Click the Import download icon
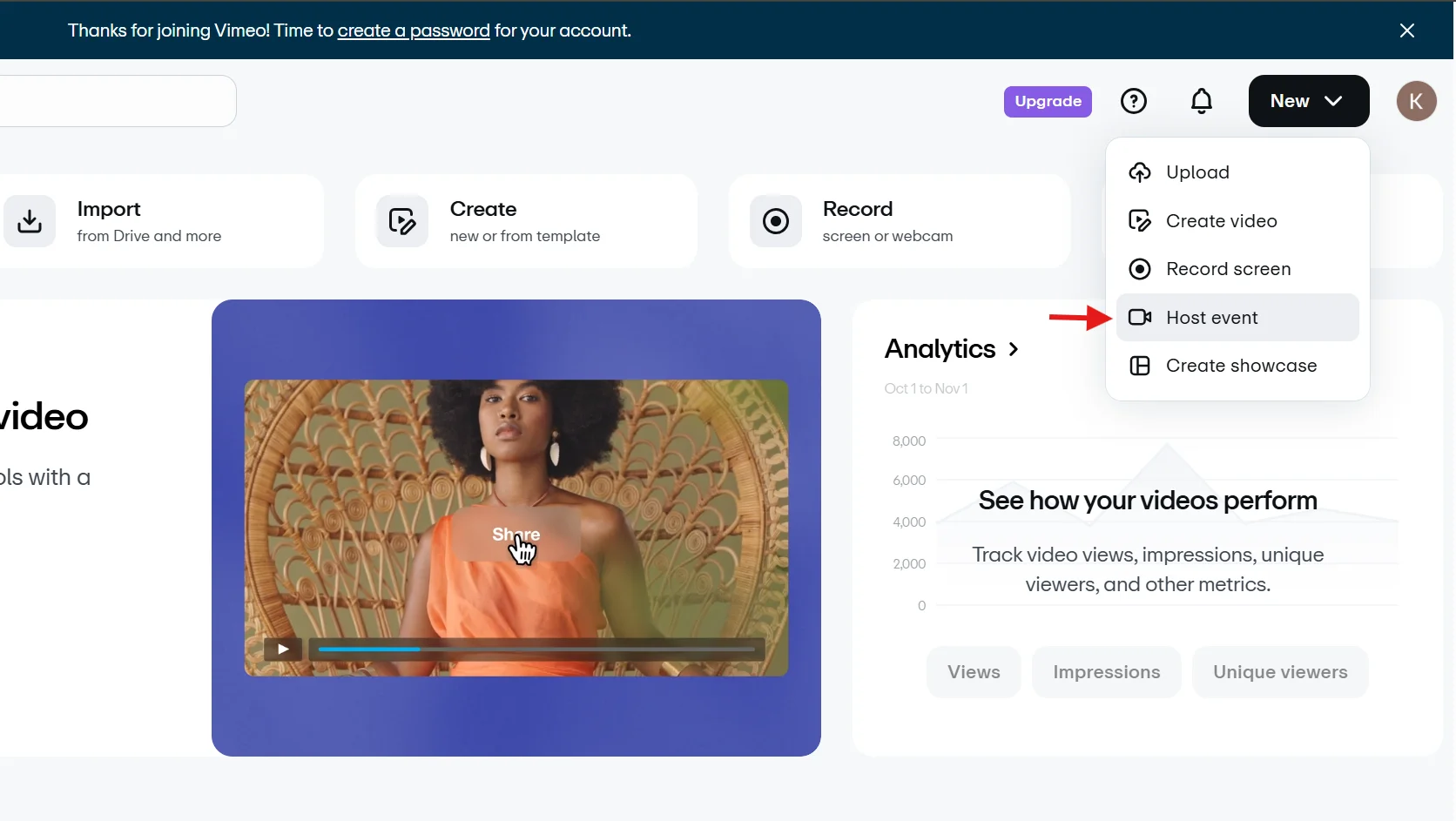Image resolution: width=1456 pixels, height=821 pixels. (30, 221)
